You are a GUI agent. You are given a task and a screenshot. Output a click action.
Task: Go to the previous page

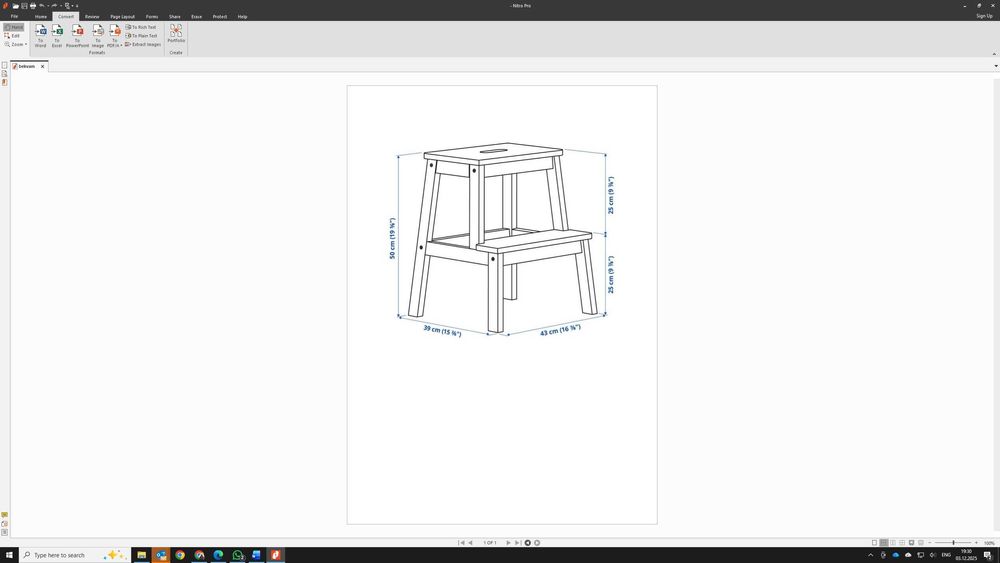click(471, 543)
